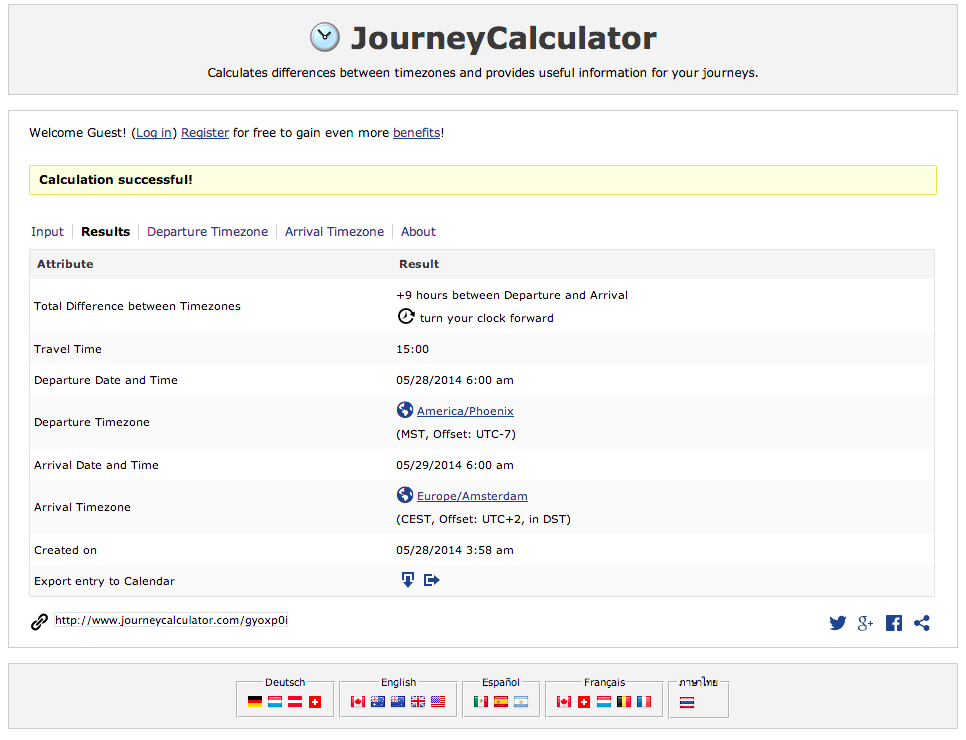Select Swiss flag under Français
The height and width of the screenshot is (740, 966).
point(584,702)
